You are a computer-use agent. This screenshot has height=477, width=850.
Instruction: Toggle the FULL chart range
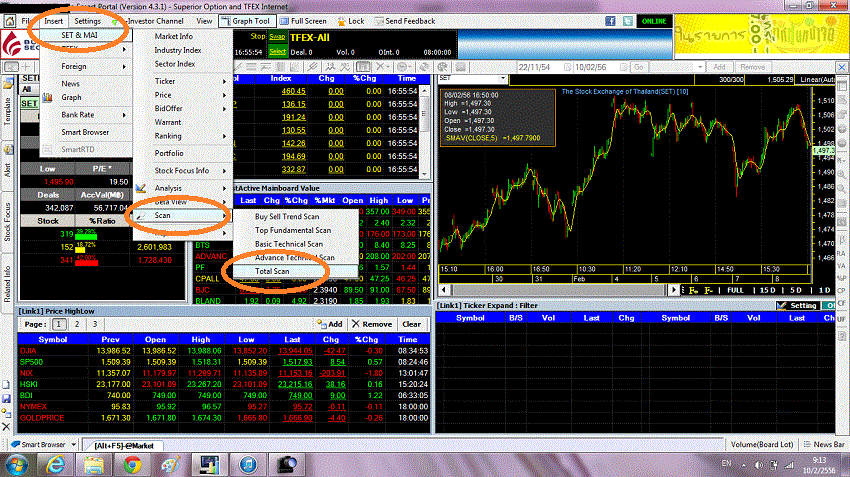[736, 290]
